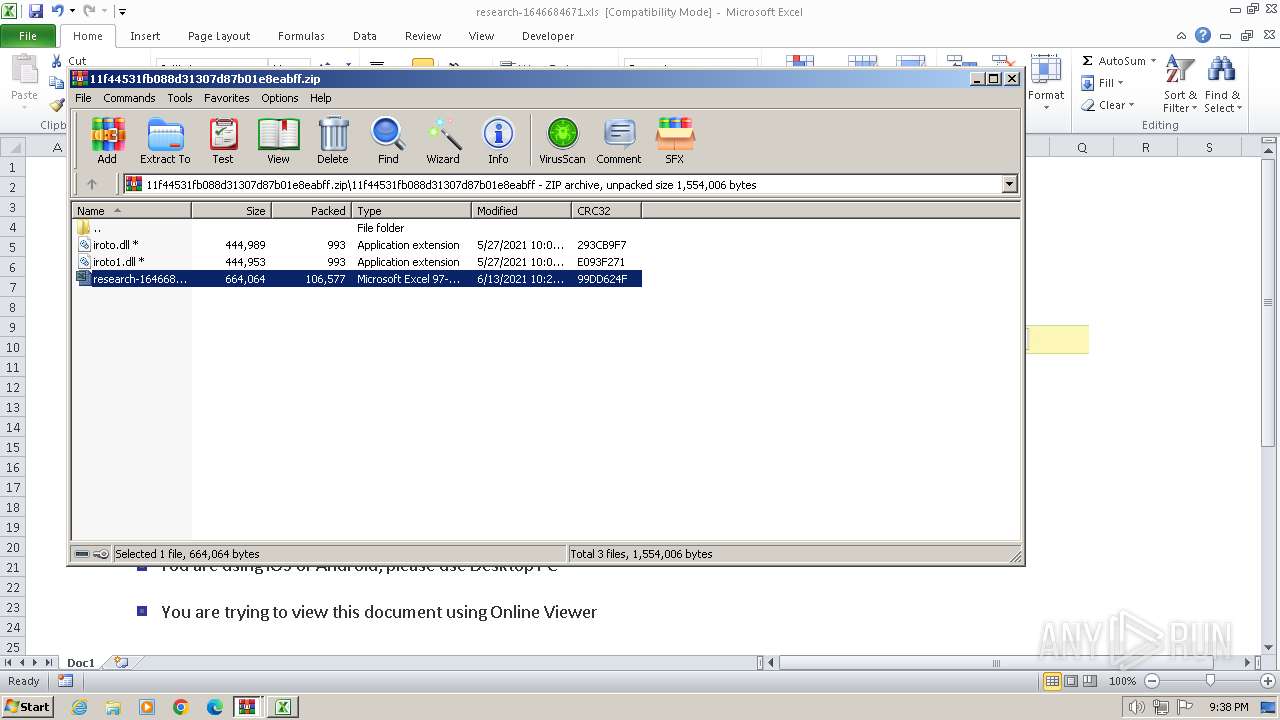Open the AutoSum dropdown arrow
The height and width of the screenshot is (720, 1280).
[x=1153, y=61]
